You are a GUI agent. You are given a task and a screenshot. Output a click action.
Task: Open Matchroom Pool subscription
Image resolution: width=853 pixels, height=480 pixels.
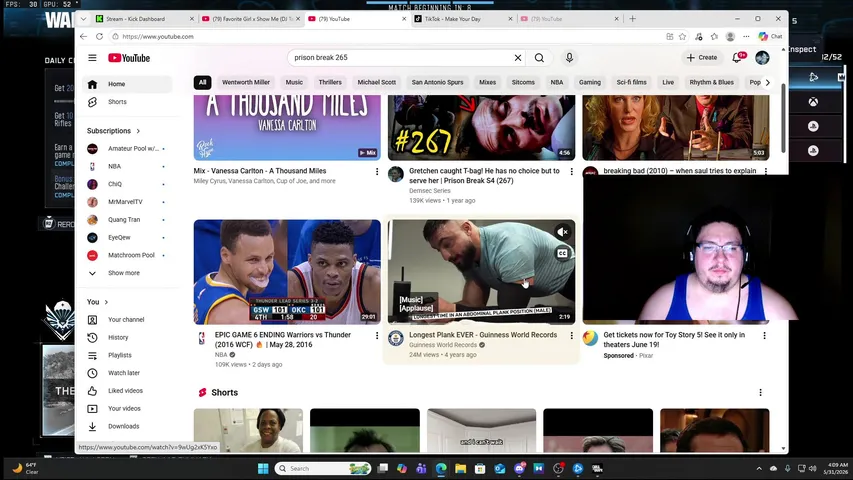pos(127,255)
